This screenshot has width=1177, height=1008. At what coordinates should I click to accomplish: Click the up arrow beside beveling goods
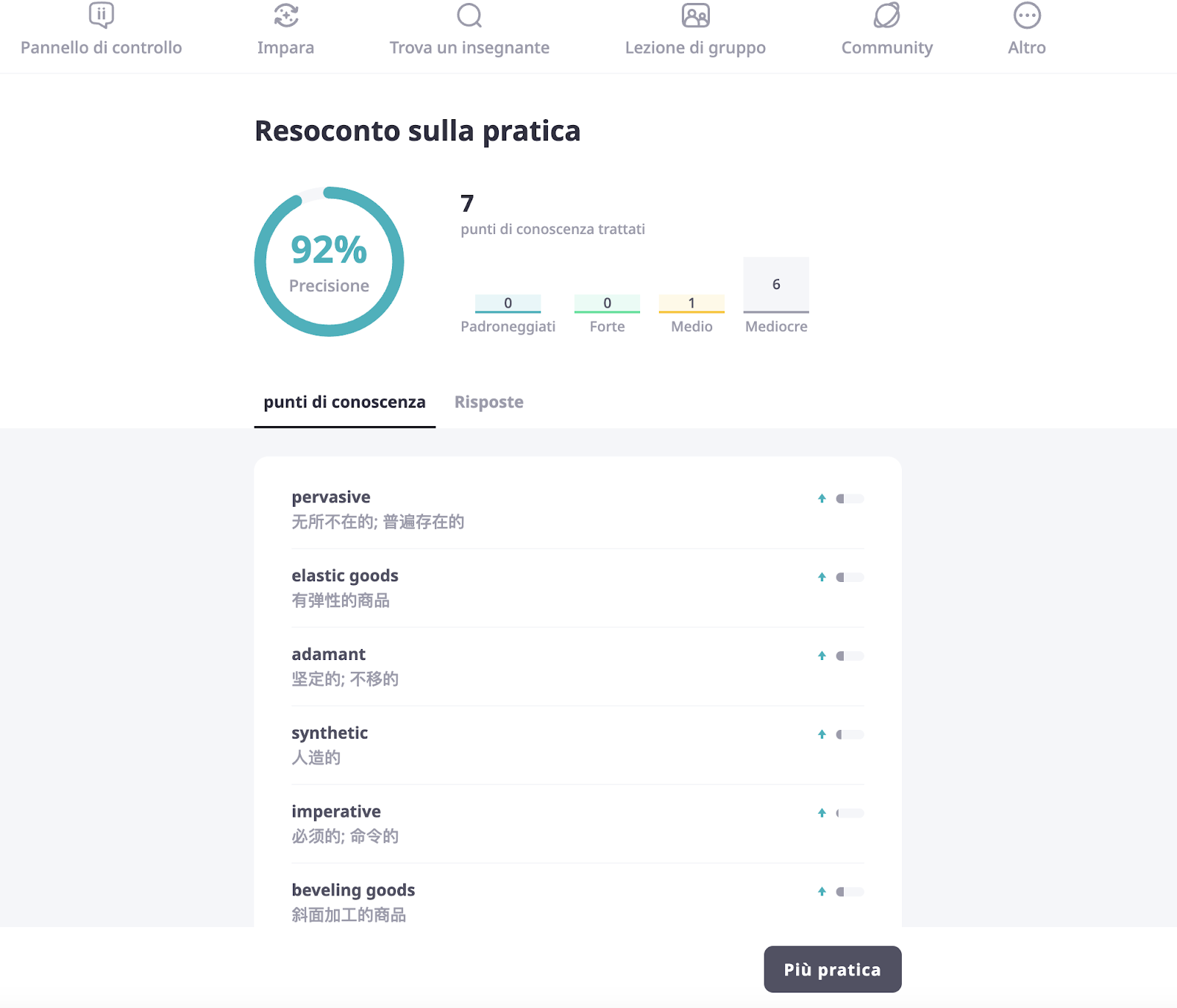(822, 892)
